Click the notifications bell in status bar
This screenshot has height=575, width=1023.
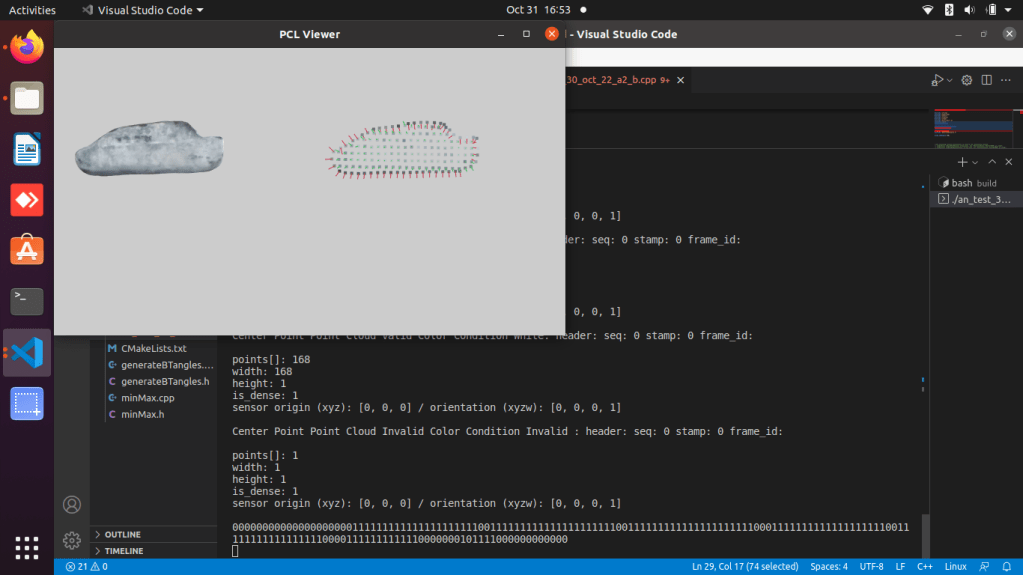[1006, 567]
